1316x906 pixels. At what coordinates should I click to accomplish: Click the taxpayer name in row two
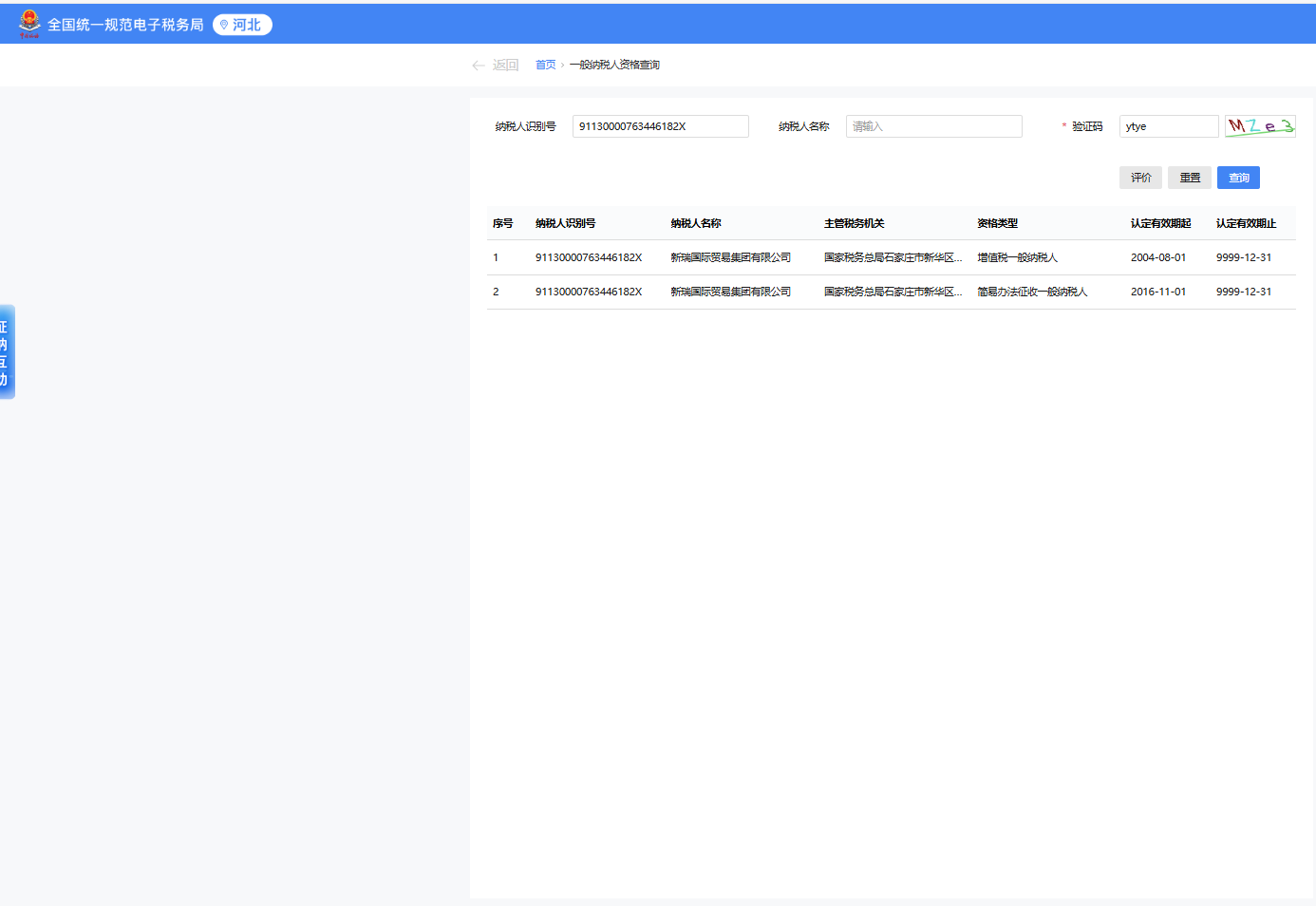tap(730, 293)
